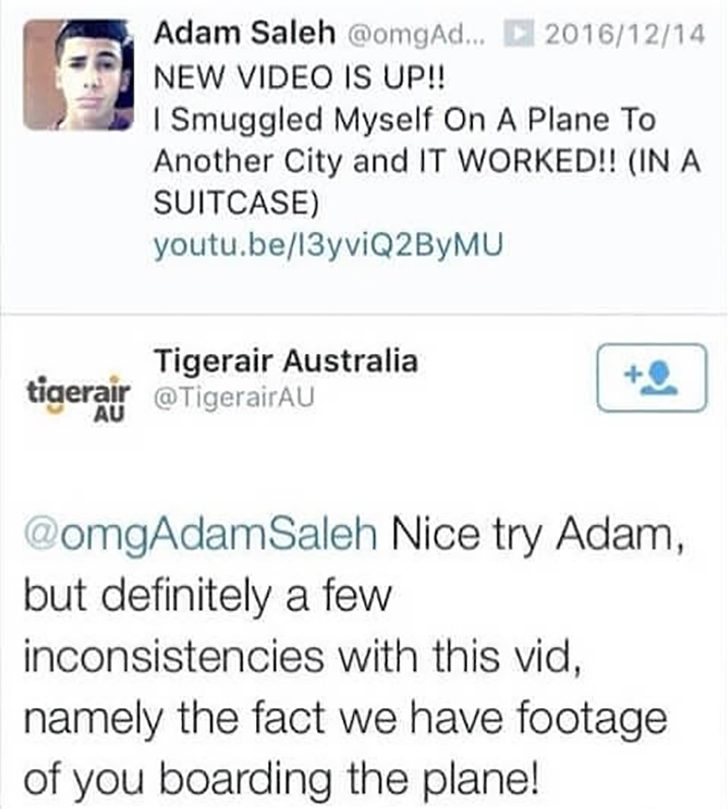
Task: Click the Adam Saleh display name
Action: coord(245,33)
